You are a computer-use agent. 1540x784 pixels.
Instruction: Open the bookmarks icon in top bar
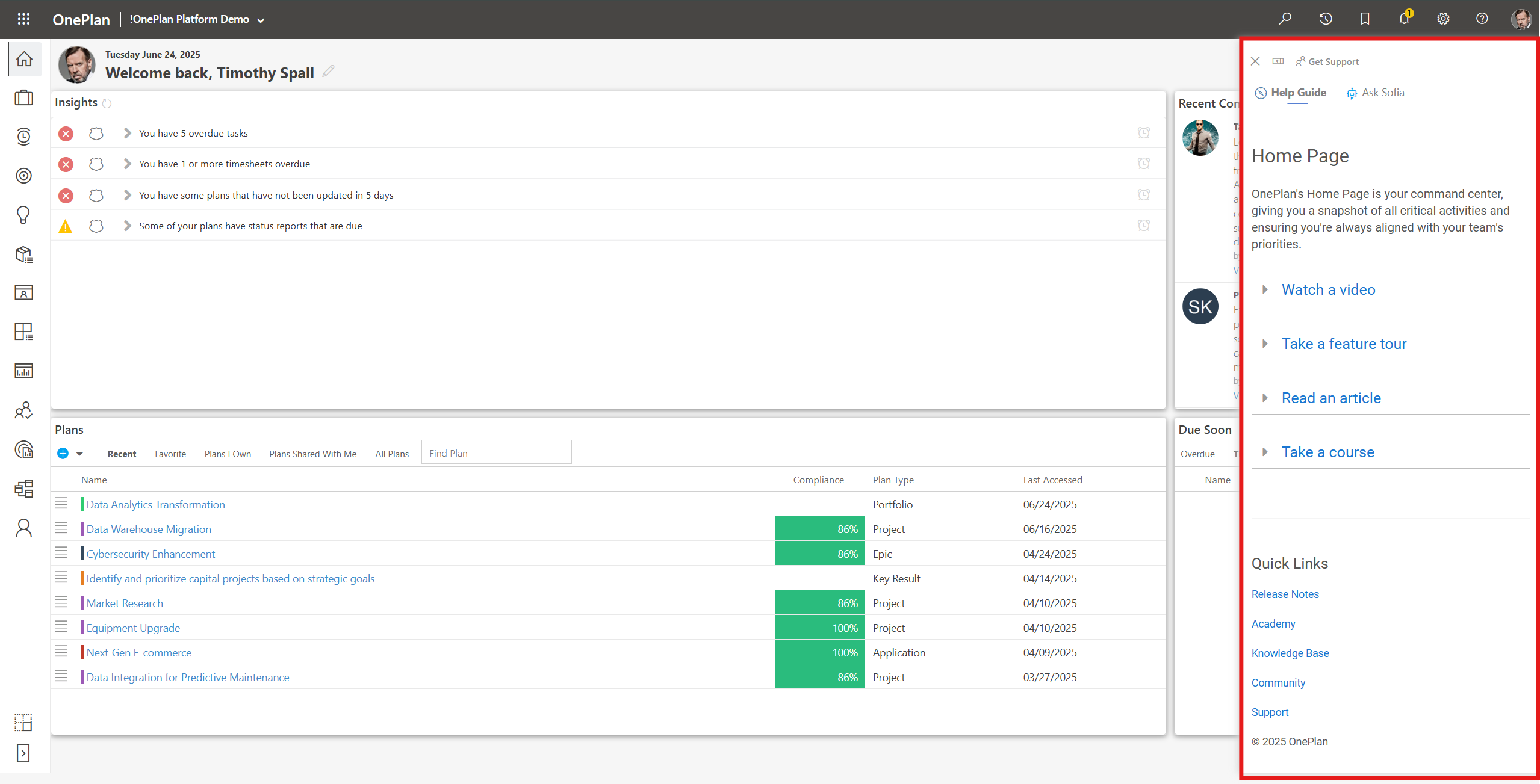click(1365, 19)
